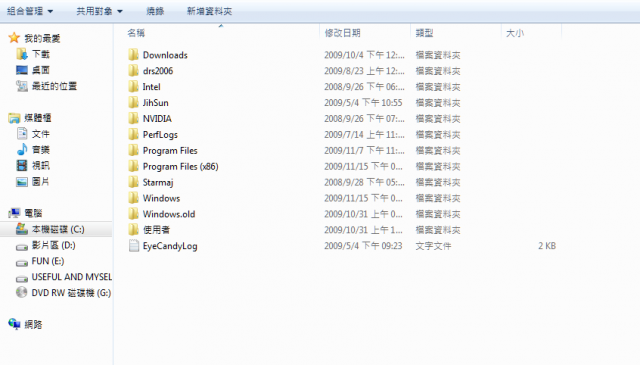Select the FUN (E:) drive icon
The image size is (640, 365).
point(22,263)
